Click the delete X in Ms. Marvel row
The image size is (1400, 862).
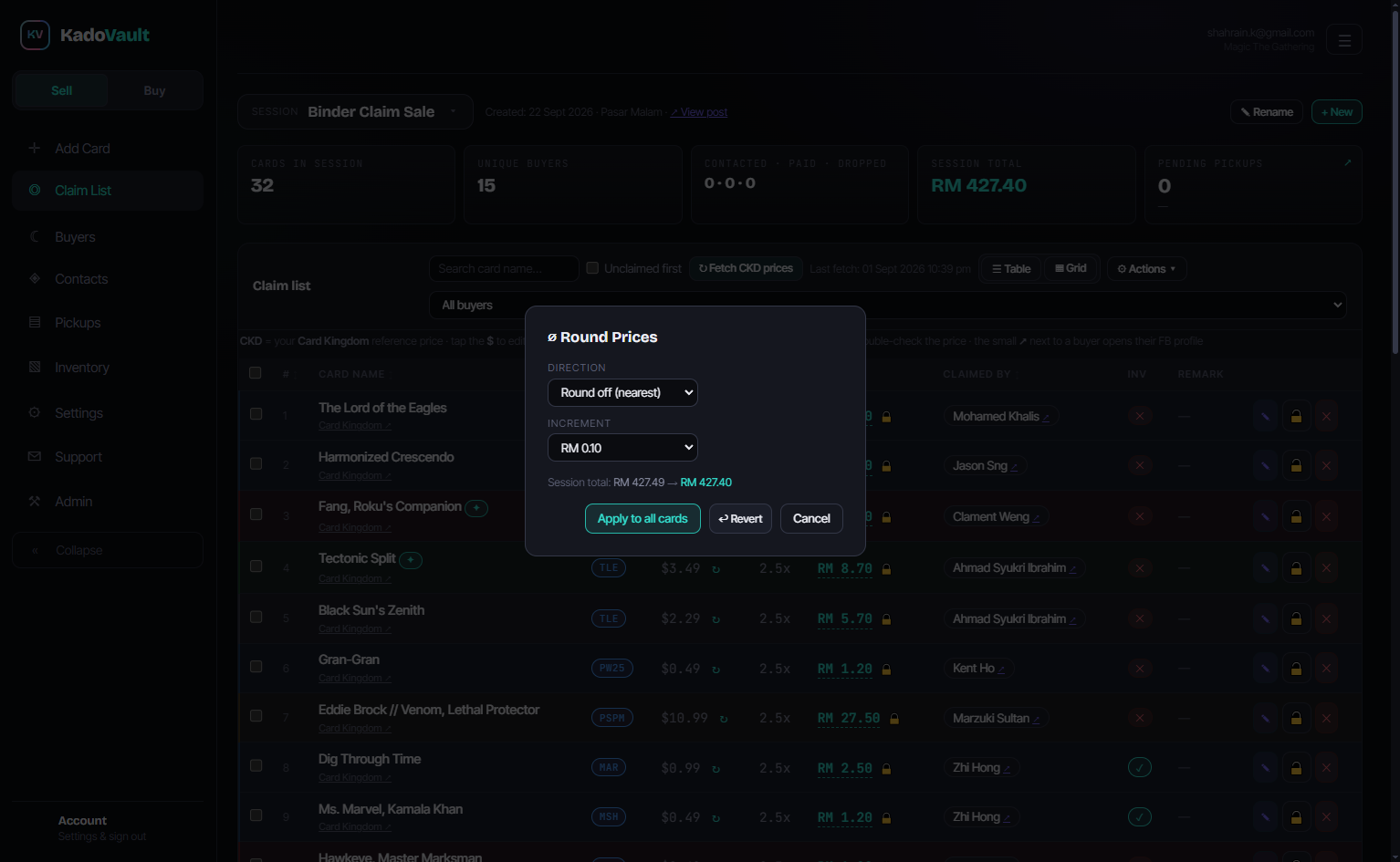[x=1326, y=817]
